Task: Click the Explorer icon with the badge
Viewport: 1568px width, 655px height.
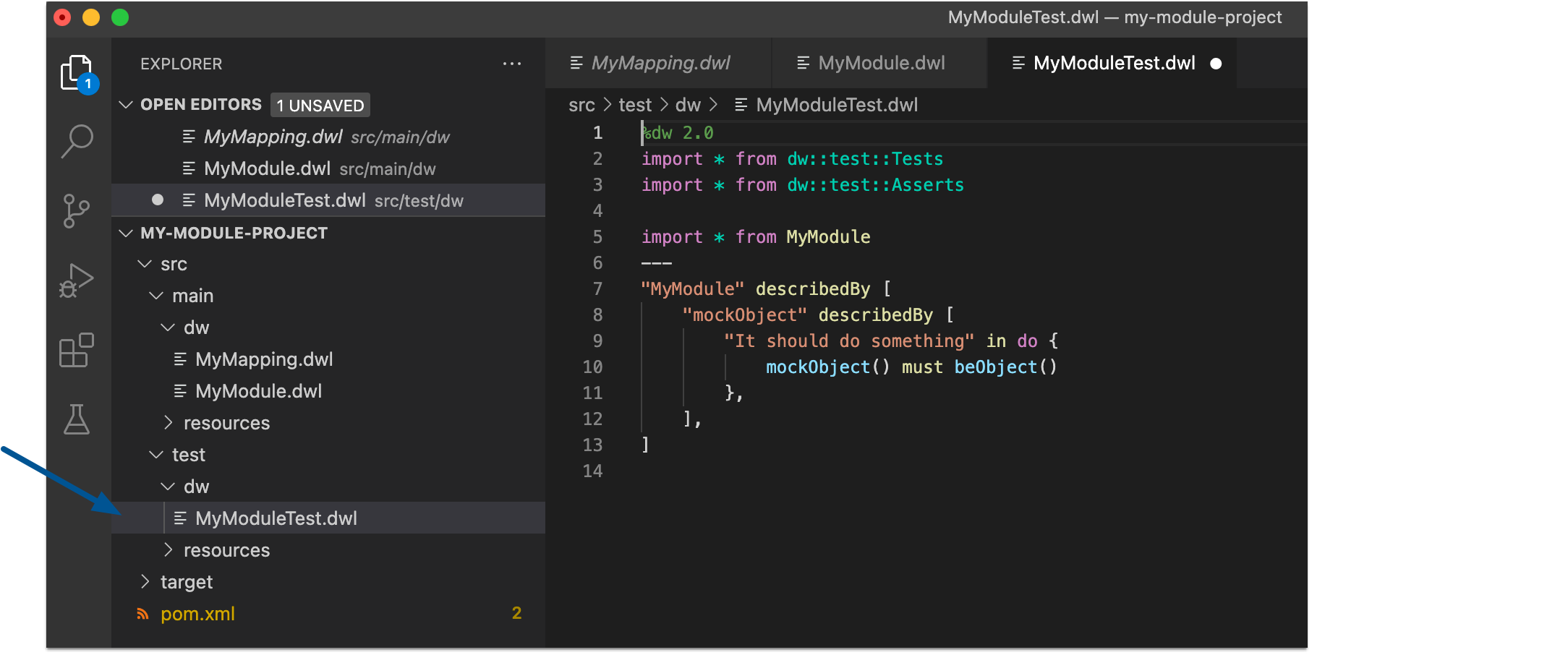Action: click(x=76, y=72)
